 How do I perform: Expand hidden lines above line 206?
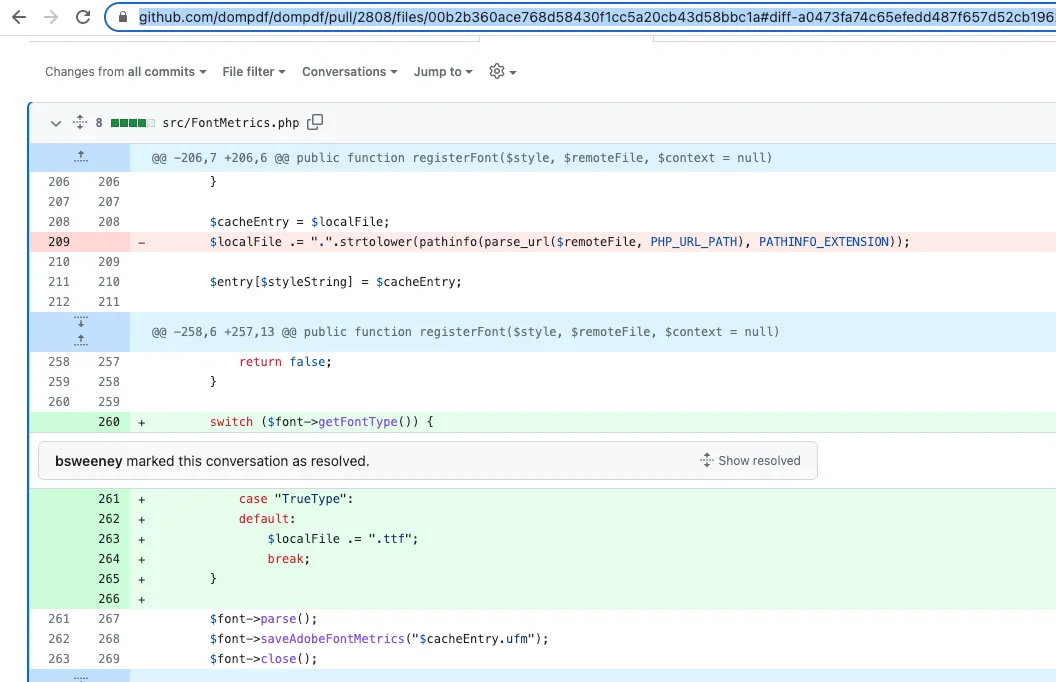pos(80,157)
